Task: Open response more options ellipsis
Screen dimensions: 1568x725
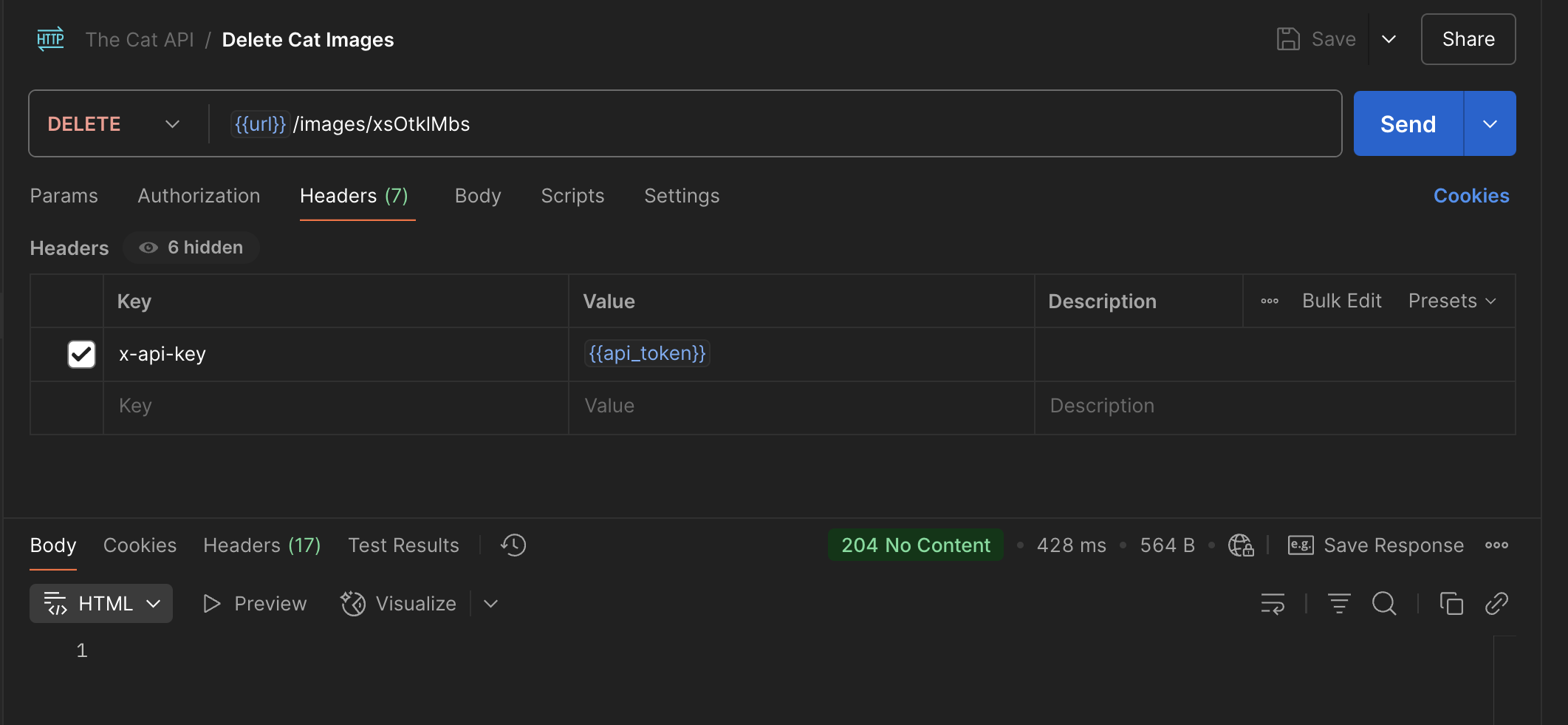Action: (1496, 545)
